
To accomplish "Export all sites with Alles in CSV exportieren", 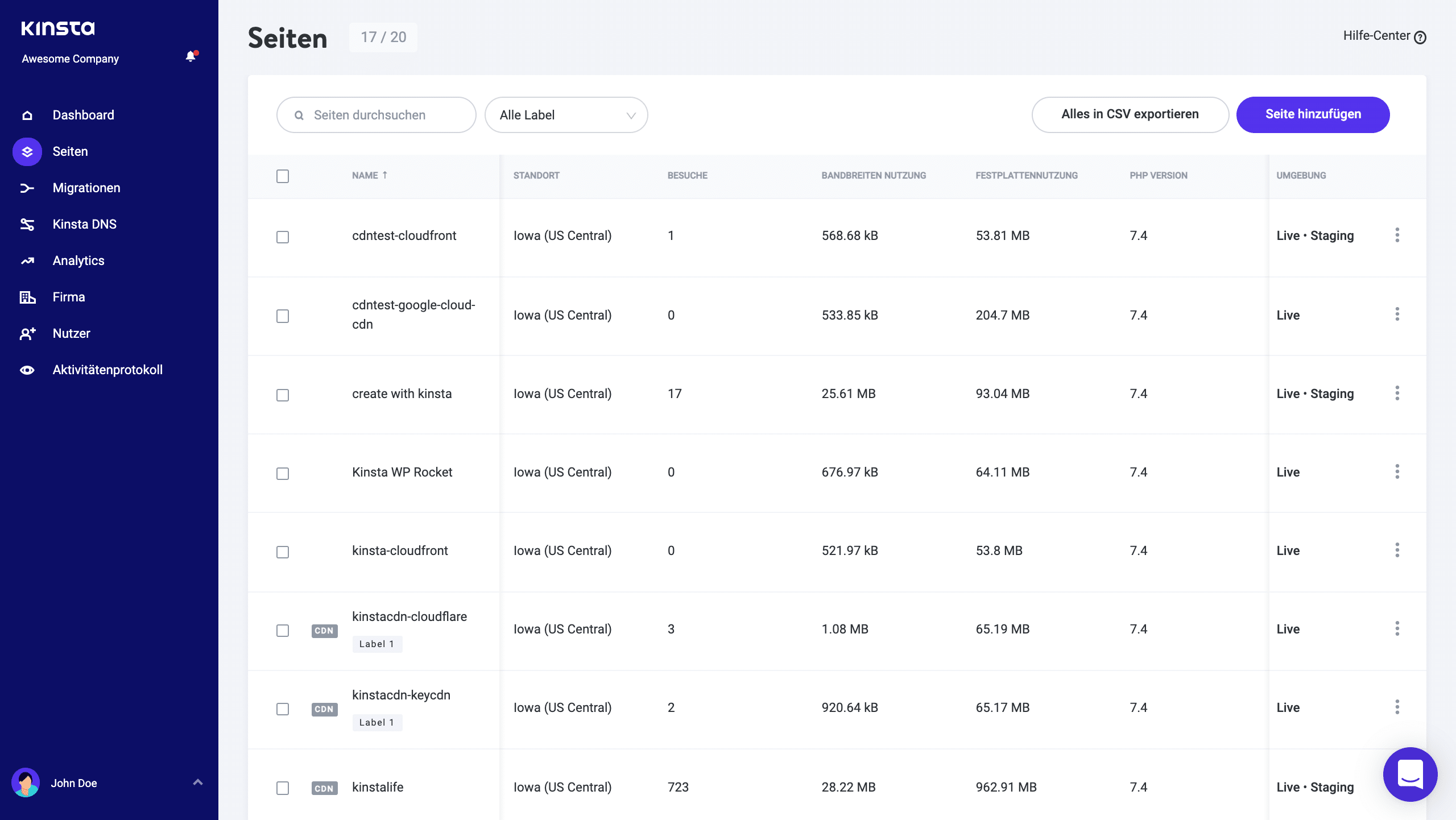I will pos(1130,114).
